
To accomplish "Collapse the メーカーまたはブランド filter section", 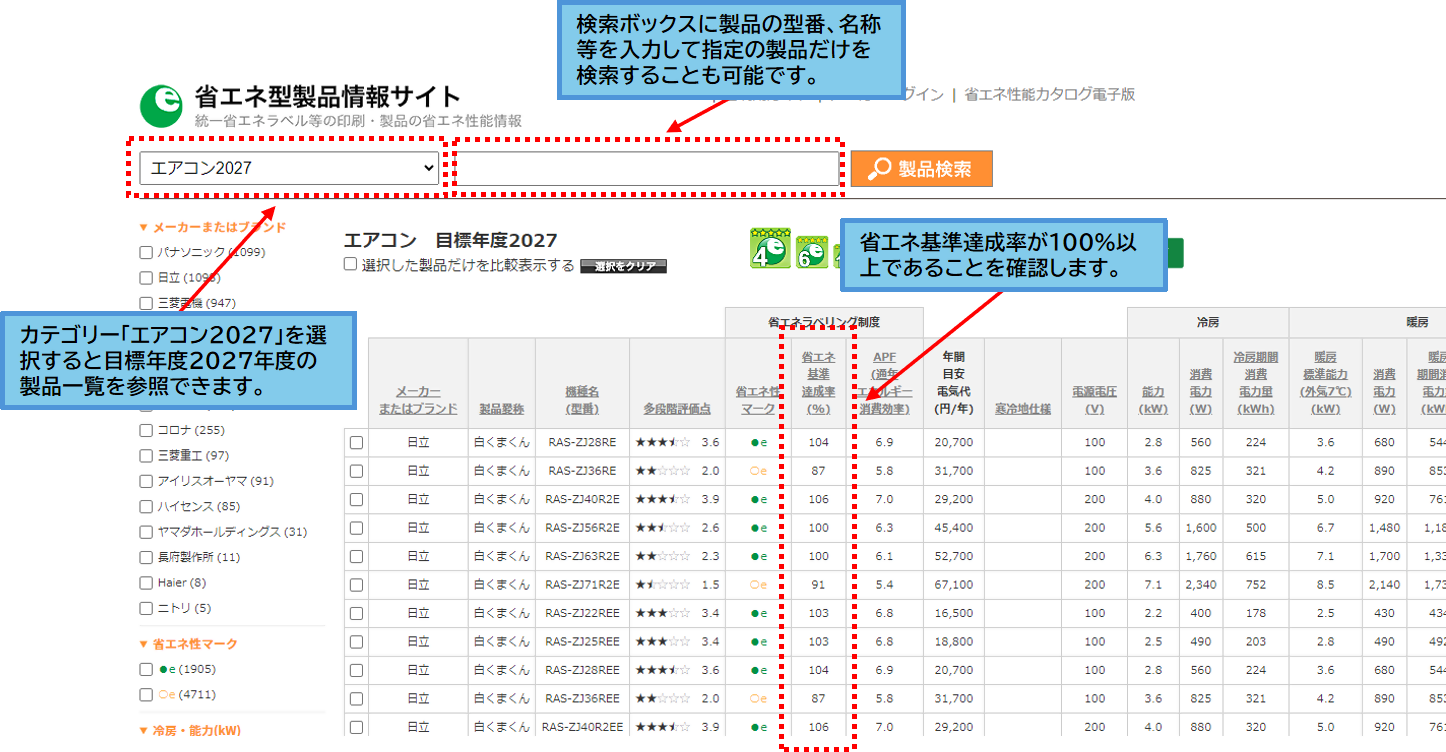I will (212, 227).
